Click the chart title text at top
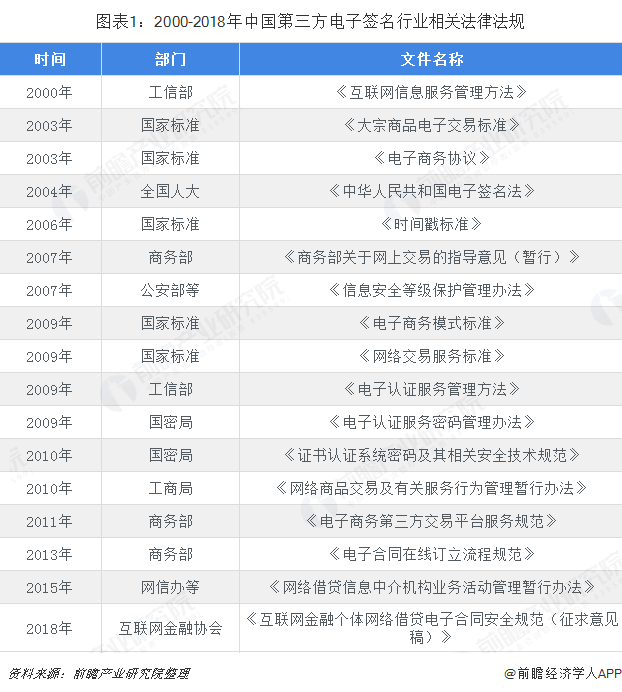Image resolution: width=622 pixels, height=692 pixels. click(x=311, y=20)
